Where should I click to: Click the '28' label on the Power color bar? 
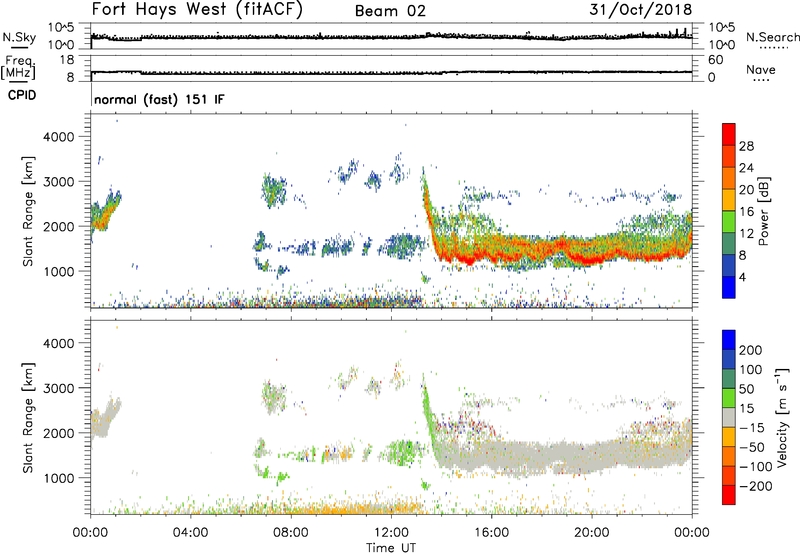(746, 146)
